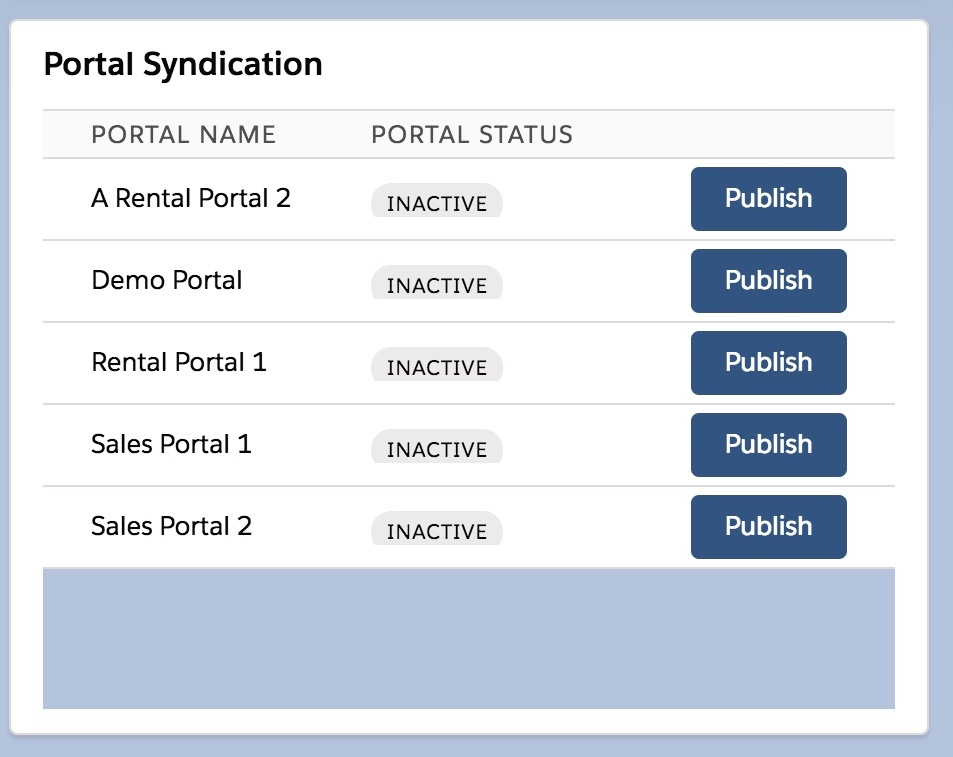This screenshot has height=757, width=953.
Task: Click the Sales Portal 1 name
Action: 171,444
